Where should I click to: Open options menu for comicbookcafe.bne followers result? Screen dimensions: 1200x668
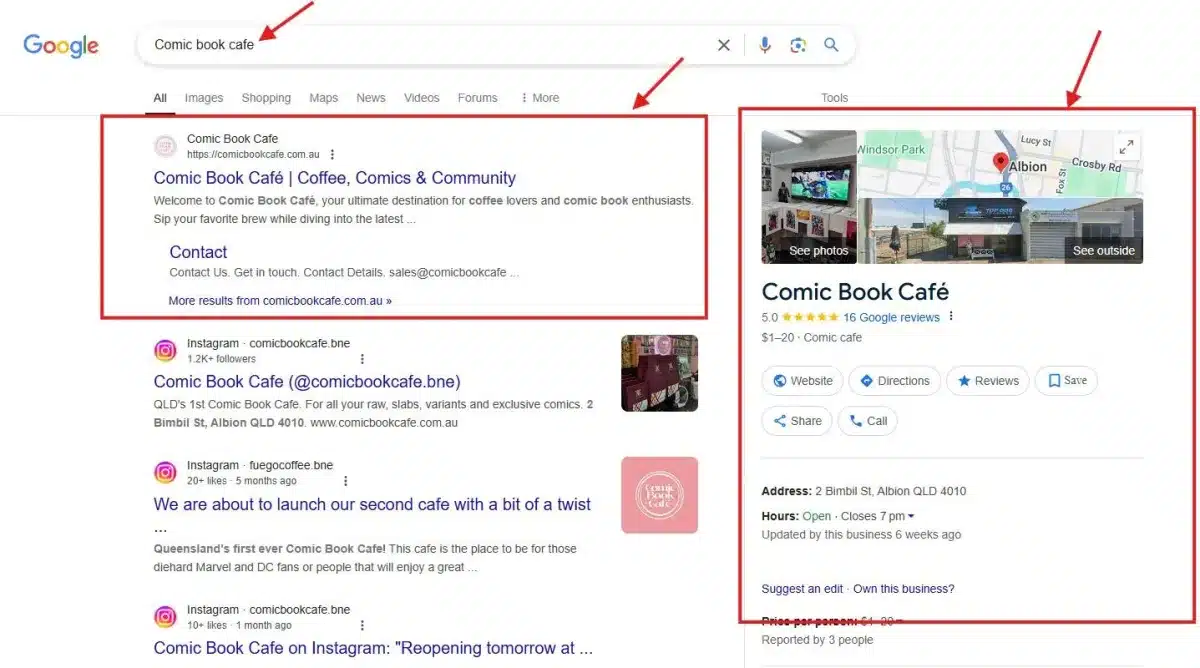pyautogui.click(x=362, y=359)
